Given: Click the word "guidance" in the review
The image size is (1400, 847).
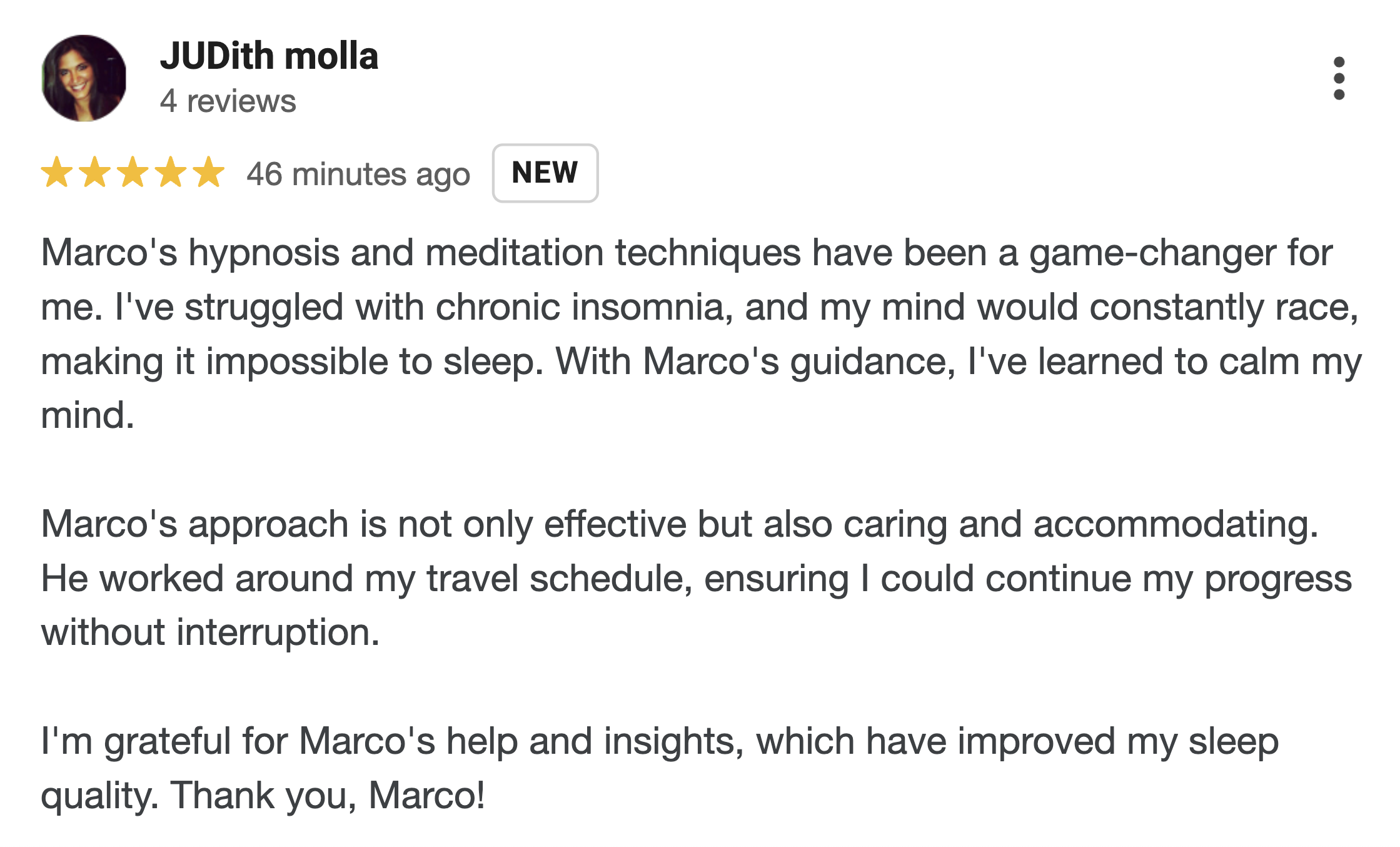Looking at the screenshot, I should pyautogui.click(x=868, y=362).
